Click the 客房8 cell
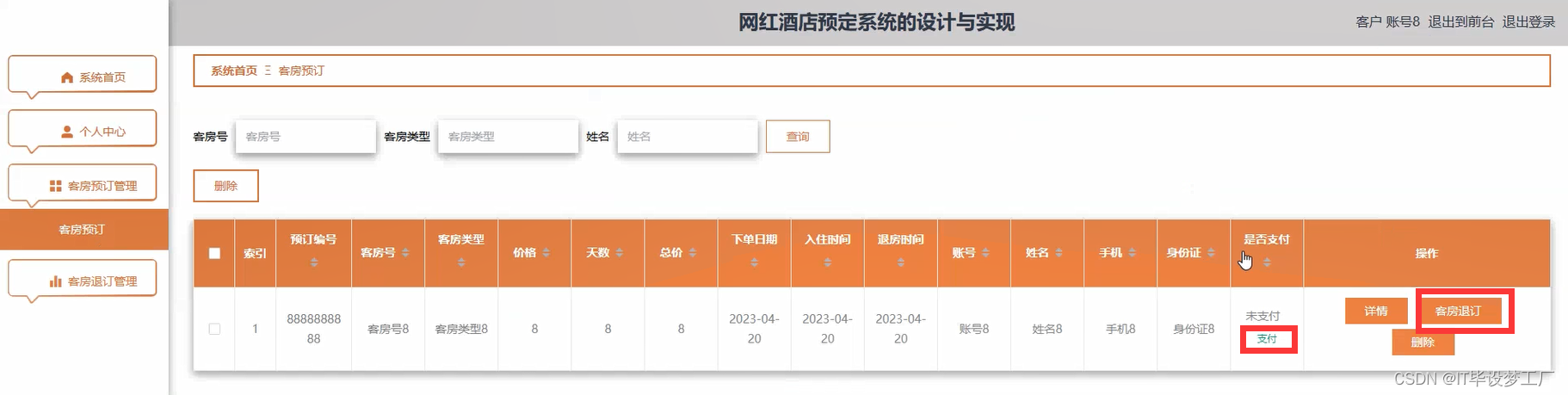Screen dimensions: 1568x395 [388, 329]
